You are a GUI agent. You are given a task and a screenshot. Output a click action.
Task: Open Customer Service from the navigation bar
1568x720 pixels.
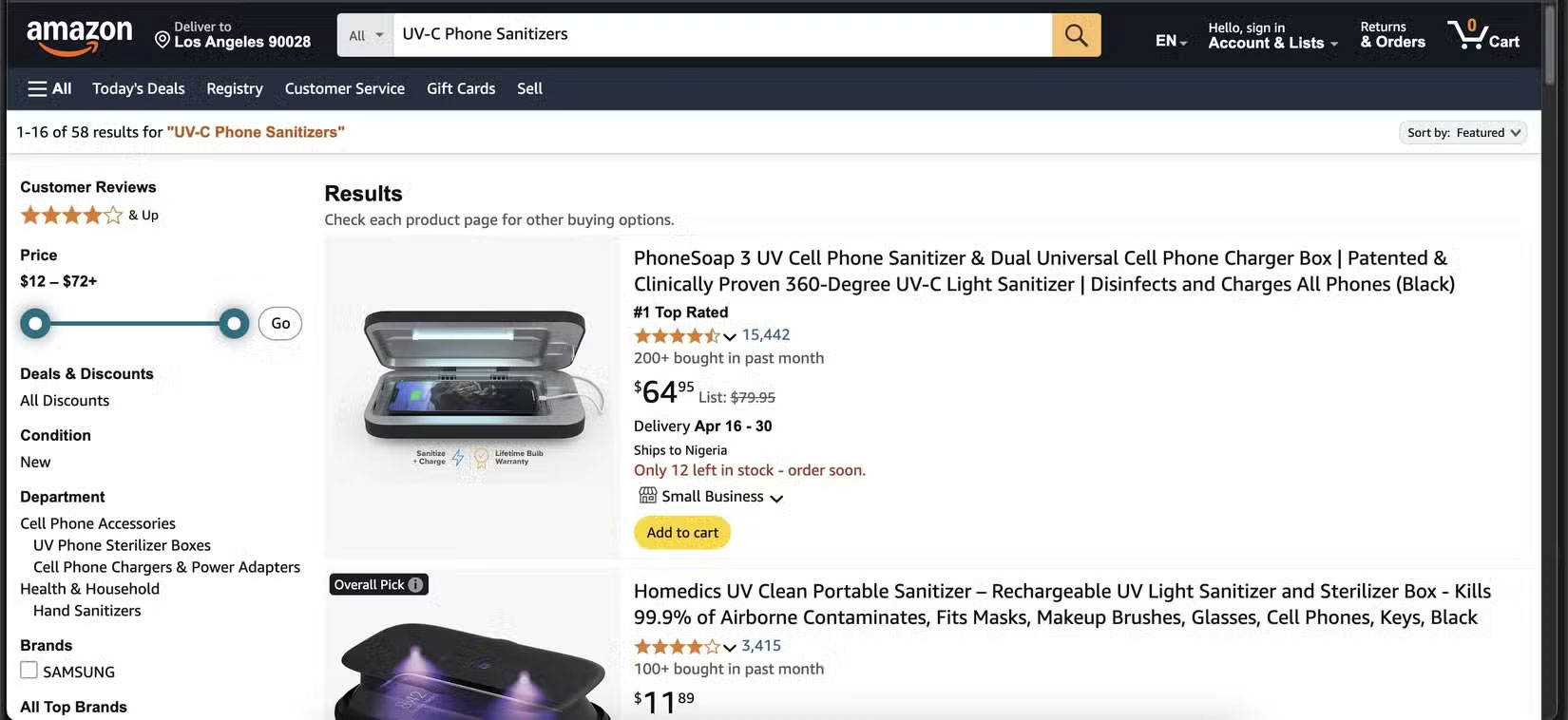[344, 88]
